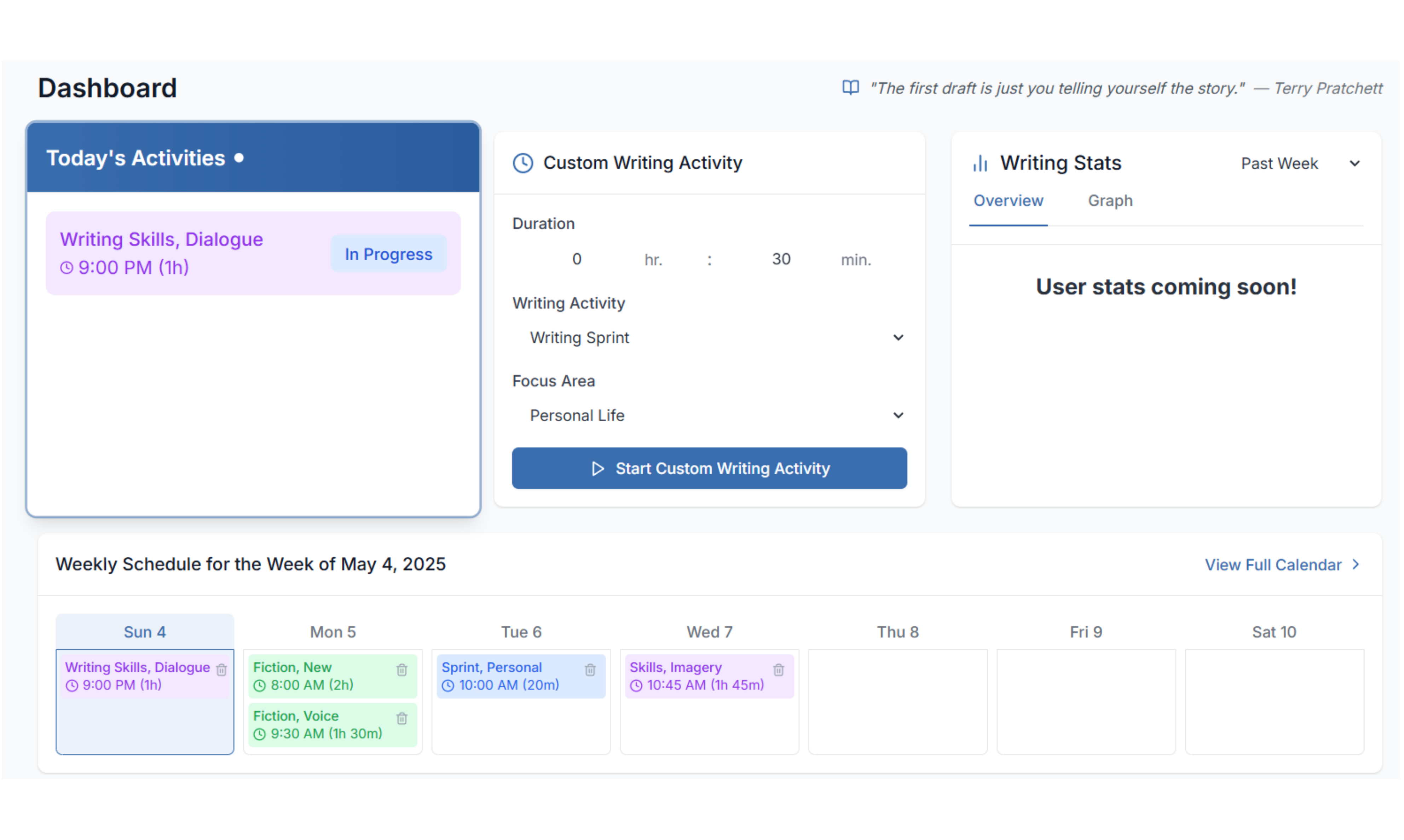Delete the Sprint, Personal schedule entry
Image resolution: width=1404 pixels, height=840 pixels.
coord(590,670)
